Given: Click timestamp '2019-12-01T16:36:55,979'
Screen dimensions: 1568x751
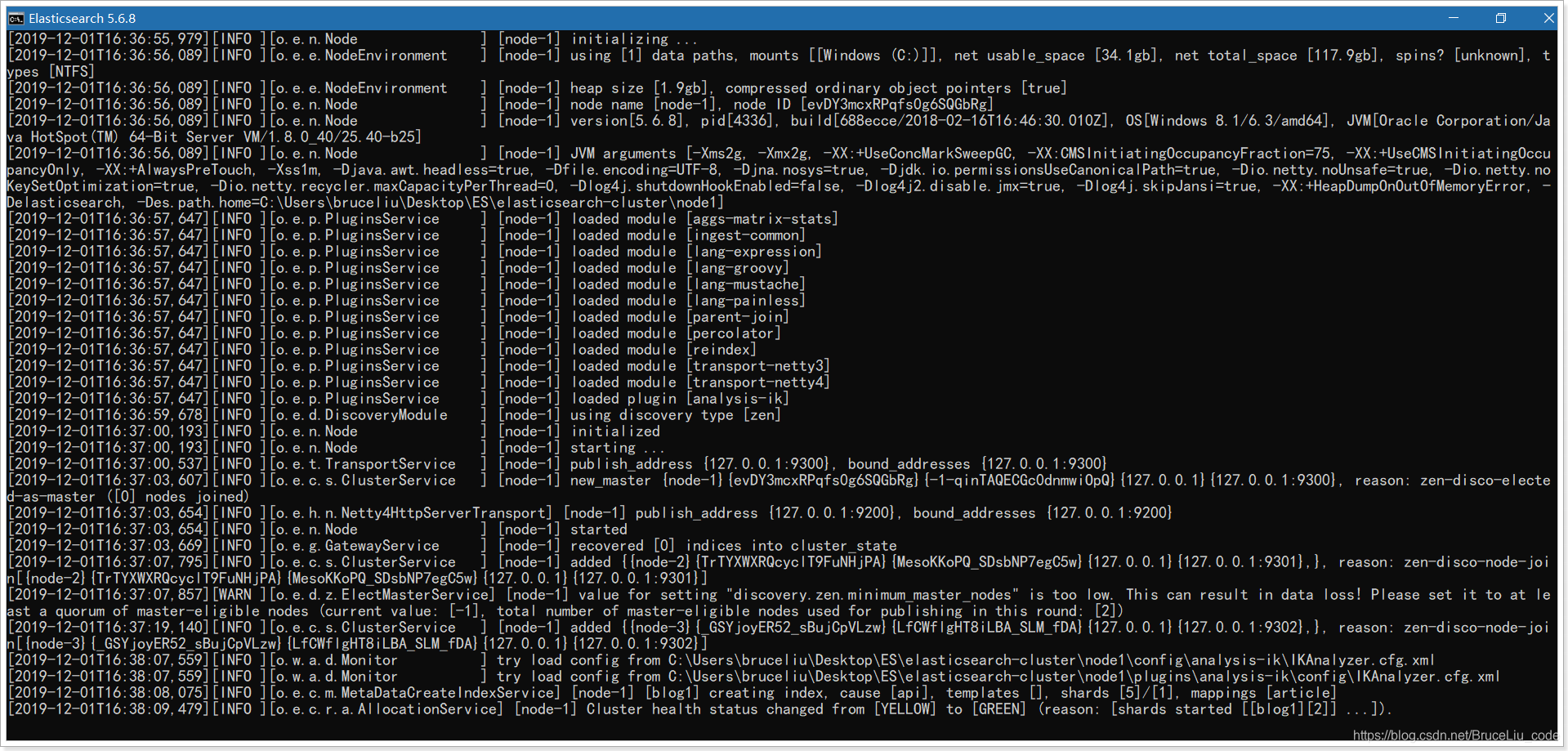Looking at the screenshot, I should click(108, 39).
